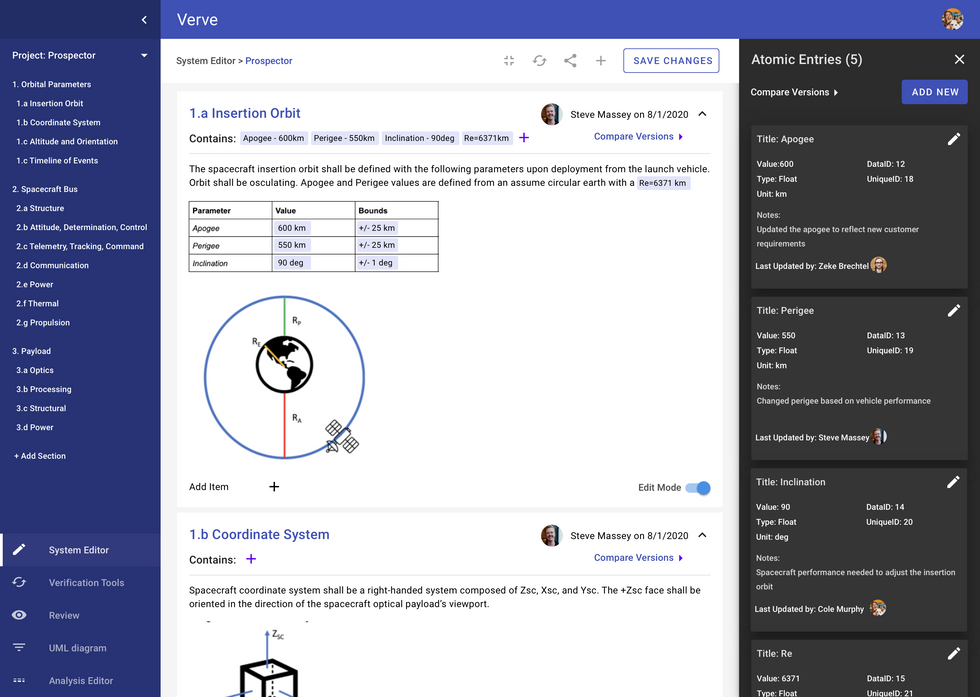Expand Compare Versions under Coordinate System
Viewport: 980px width, 697px height.
tap(638, 558)
